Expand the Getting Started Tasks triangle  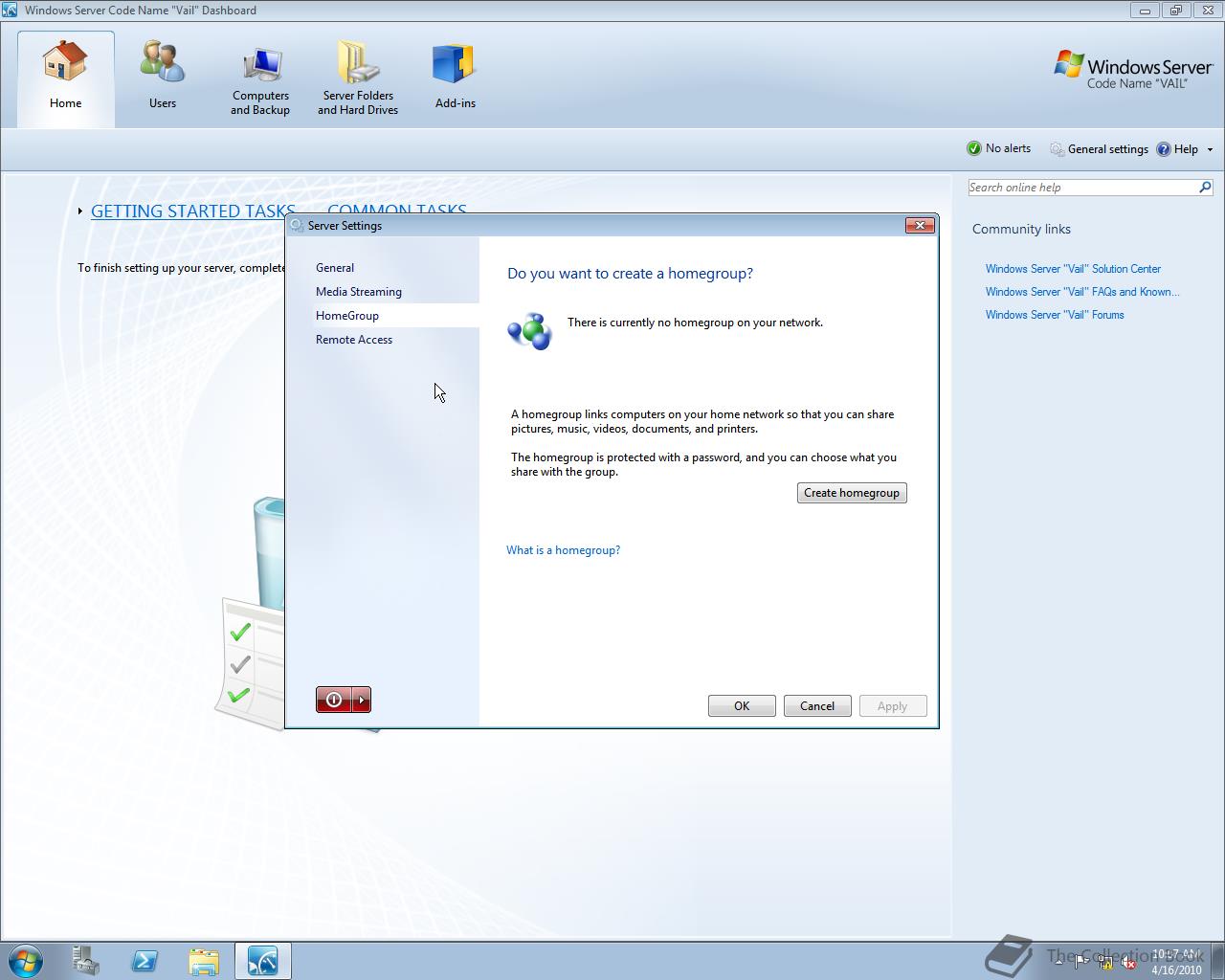80,212
